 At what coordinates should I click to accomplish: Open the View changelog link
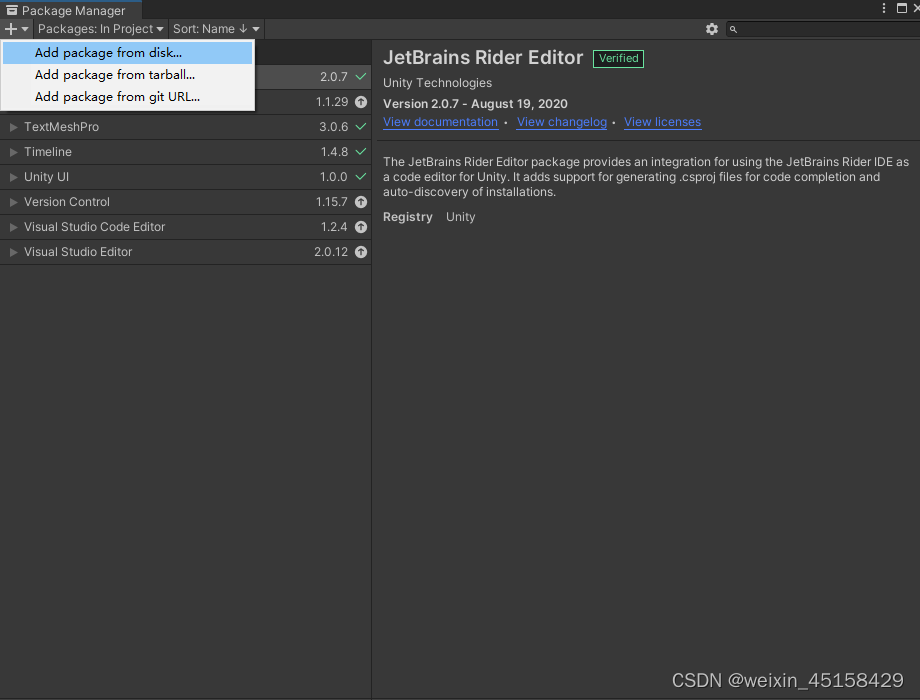tap(562, 122)
